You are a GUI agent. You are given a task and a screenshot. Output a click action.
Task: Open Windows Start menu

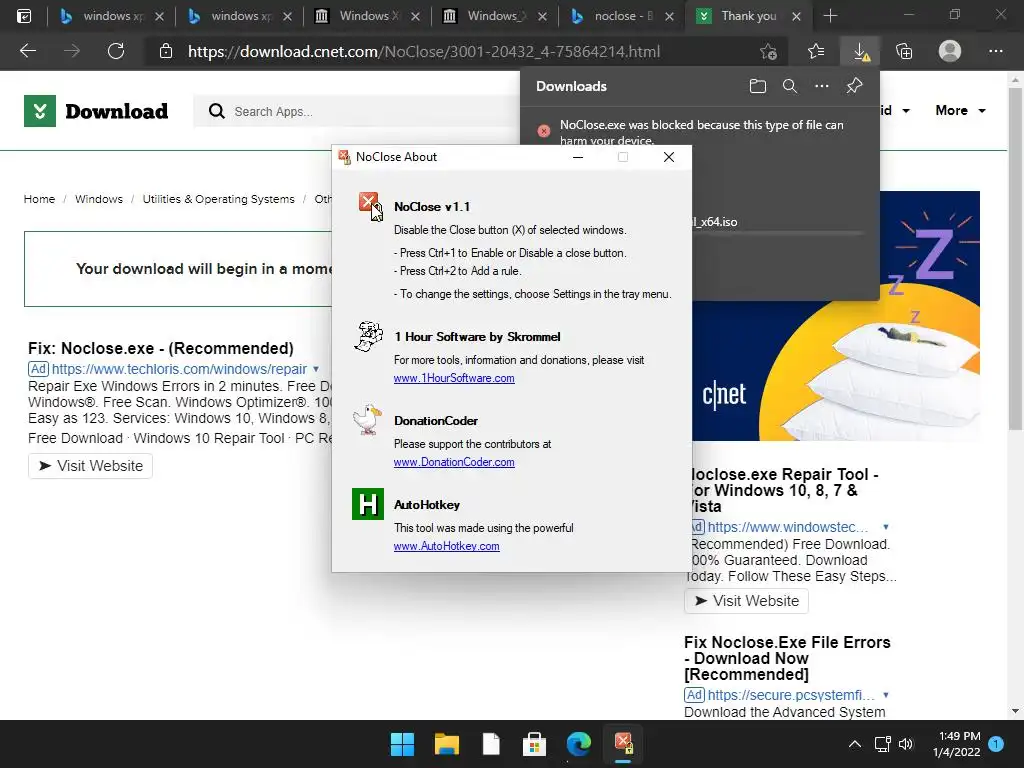tap(402, 744)
